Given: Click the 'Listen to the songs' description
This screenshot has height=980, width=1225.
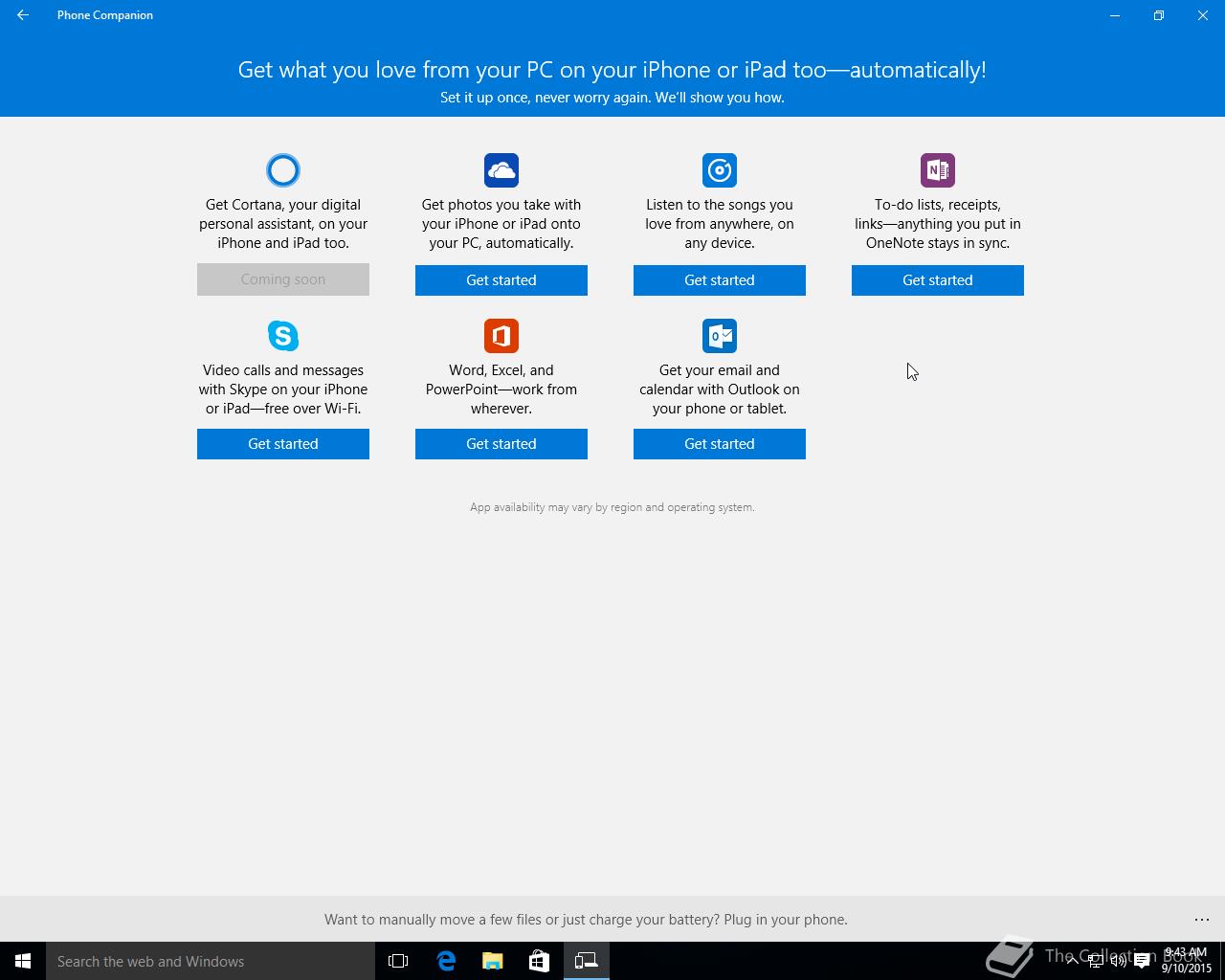Looking at the screenshot, I should (720, 224).
